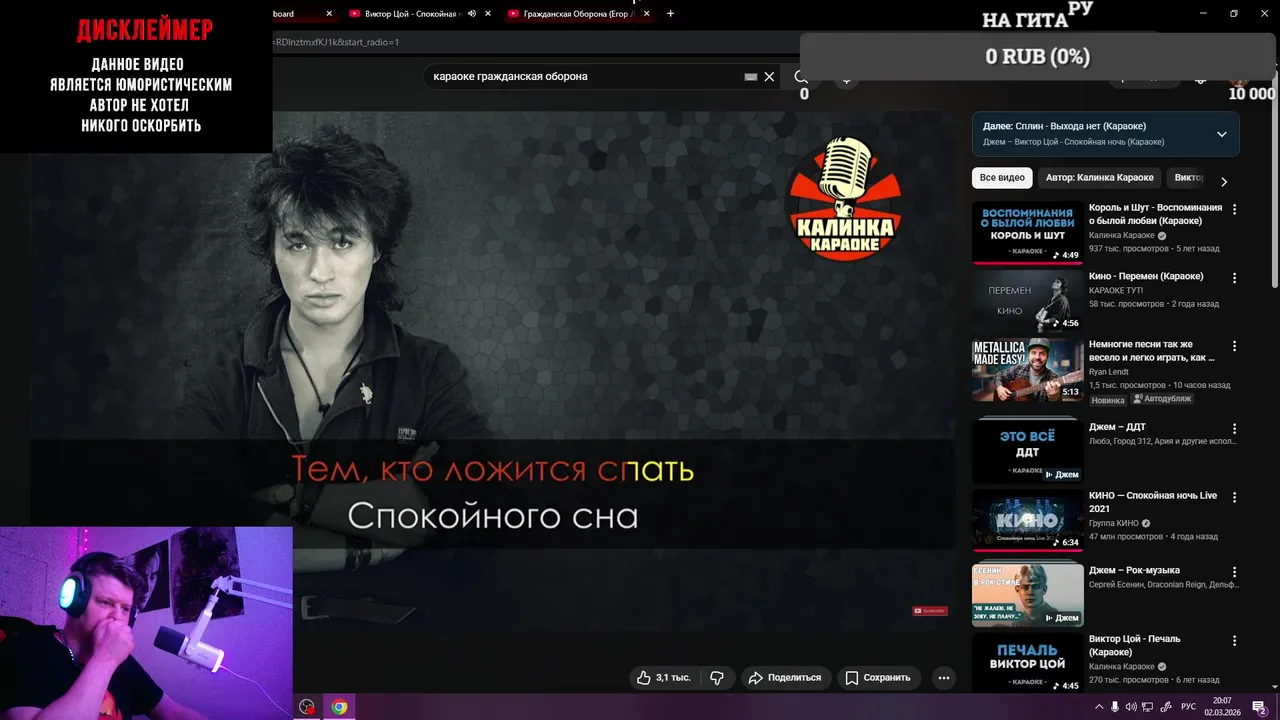
Task: Open menu for 'Король и Шут - Воспоминания' video
Action: 1234,210
